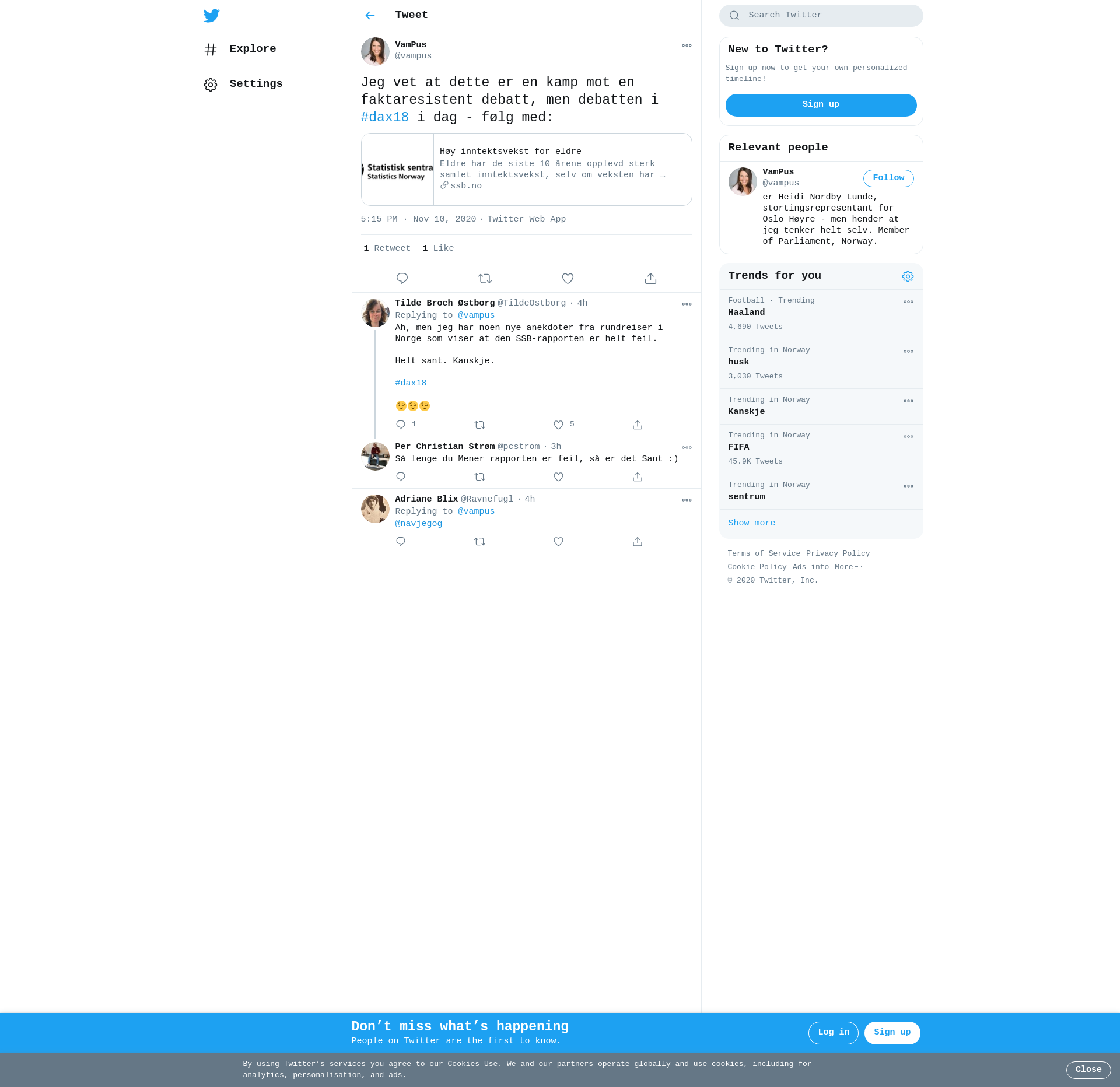Open options for husk trend
This screenshot has height=1087, width=1120.
pyautogui.click(x=908, y=352)
